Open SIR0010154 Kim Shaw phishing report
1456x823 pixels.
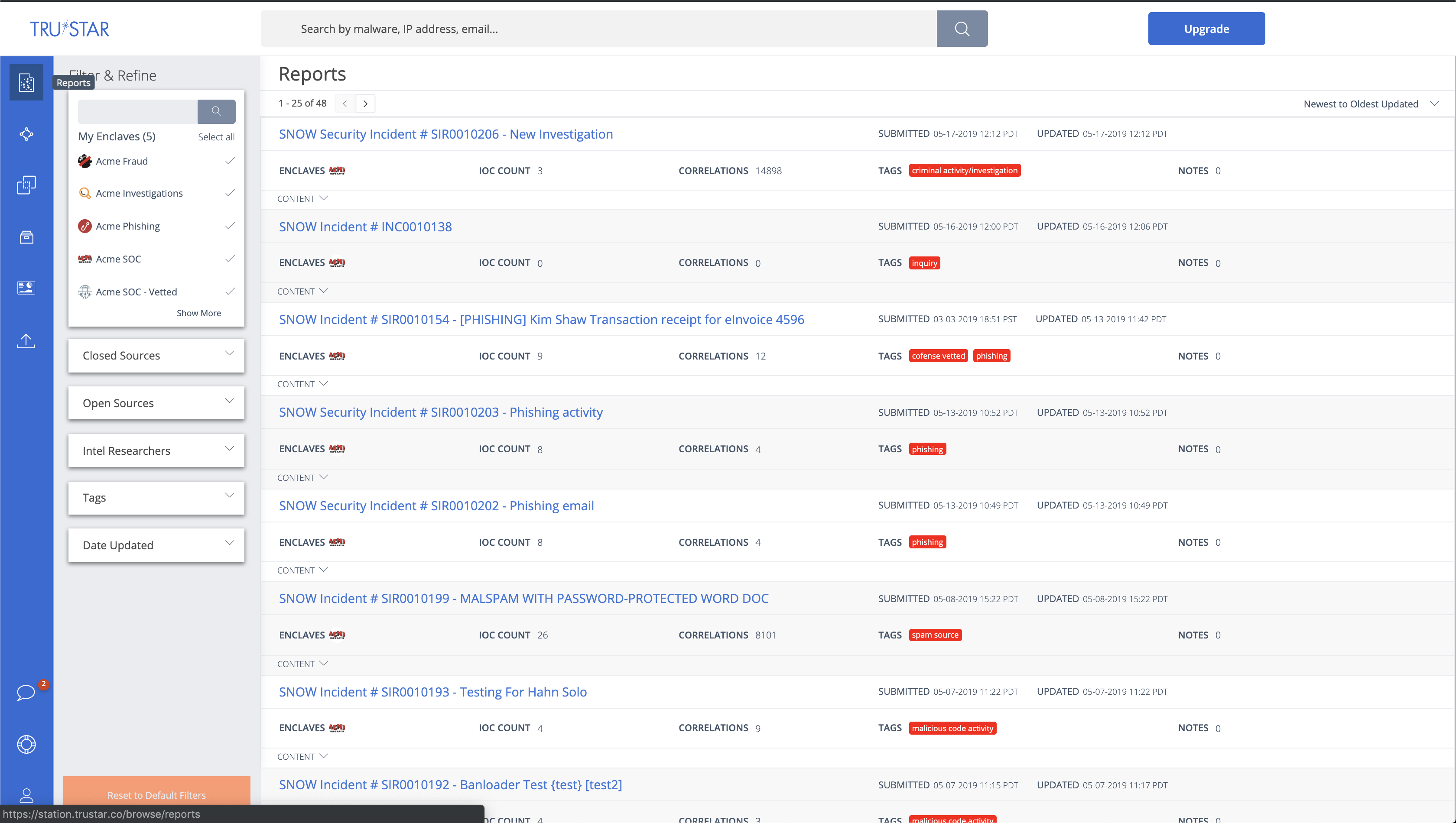pyautogui.click(x=541, y=319)
